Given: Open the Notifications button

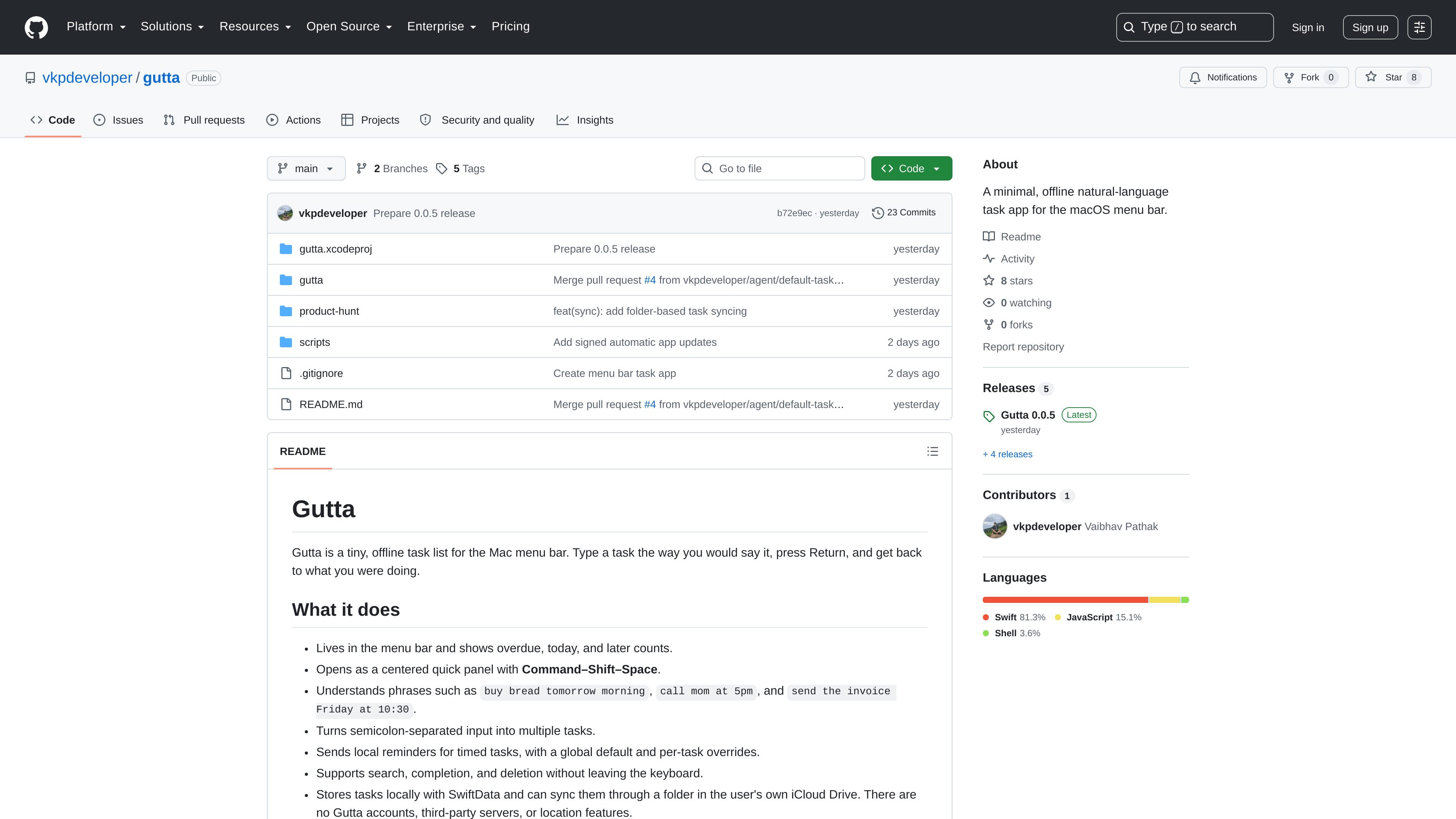Looking at the screenshot, I should point(1222,77).
